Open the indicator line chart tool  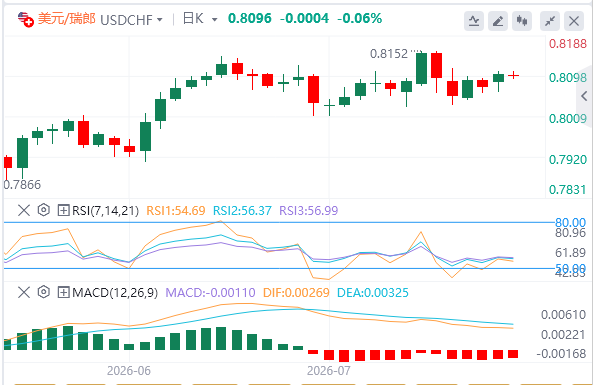coord(474,20)
